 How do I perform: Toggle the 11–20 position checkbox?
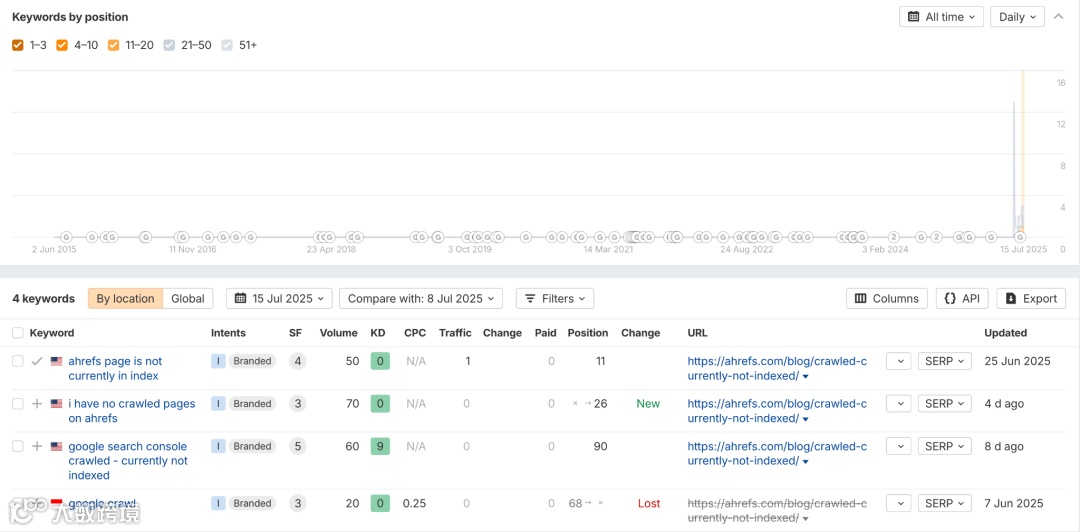coord(114,45)
